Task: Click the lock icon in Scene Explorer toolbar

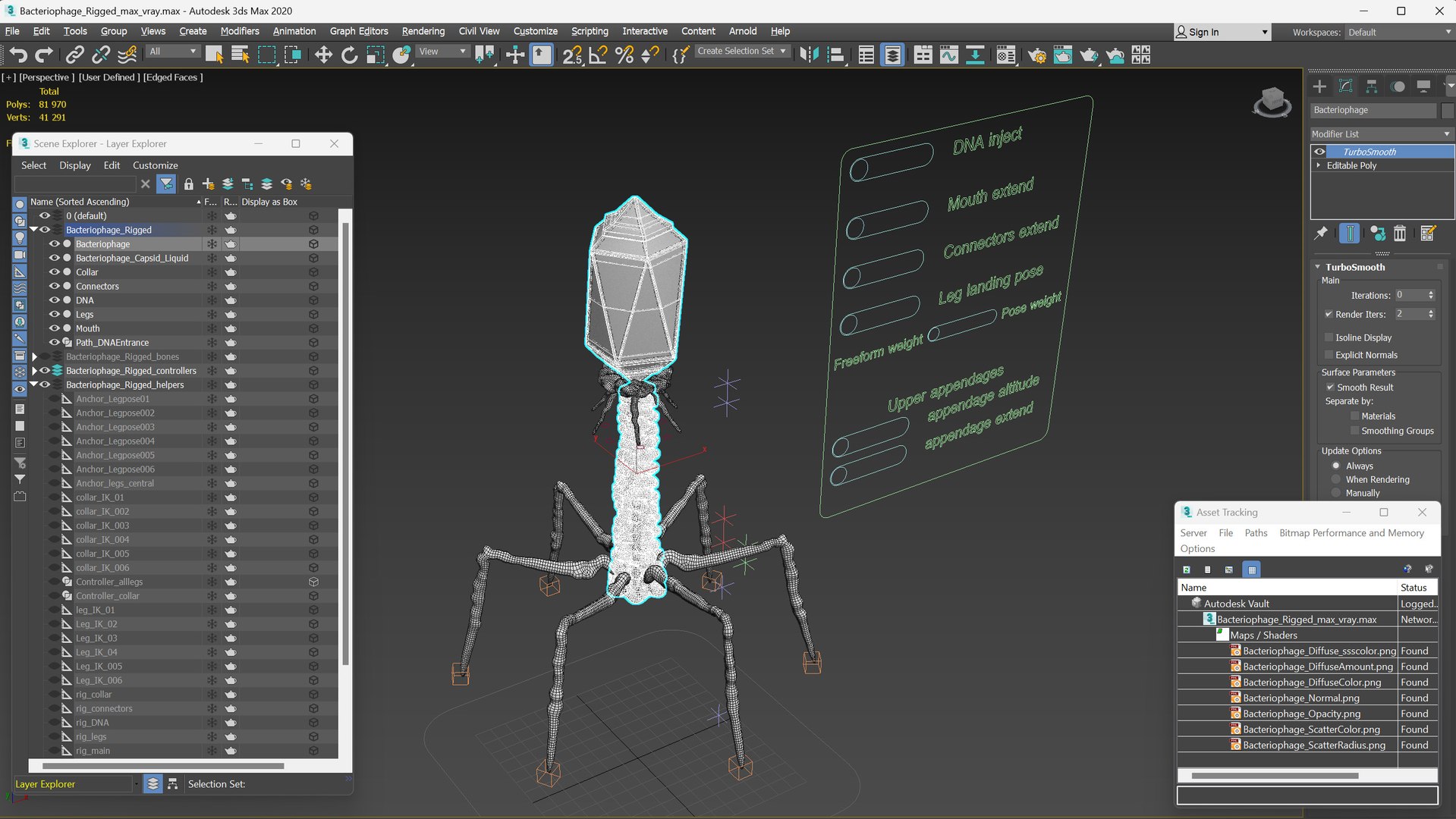Action: pyautogui.click(x=188, y=184)
